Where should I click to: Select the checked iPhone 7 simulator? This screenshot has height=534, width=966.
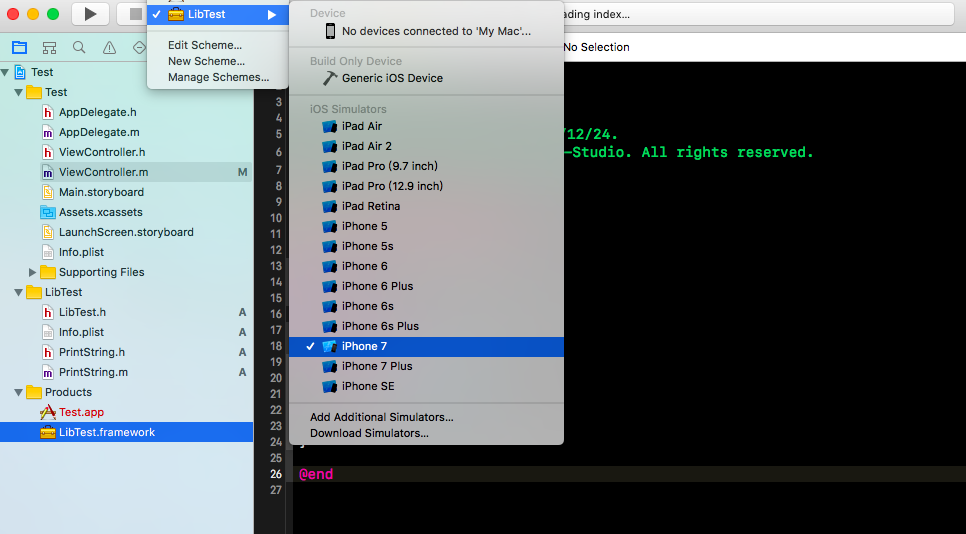point(426,346)
